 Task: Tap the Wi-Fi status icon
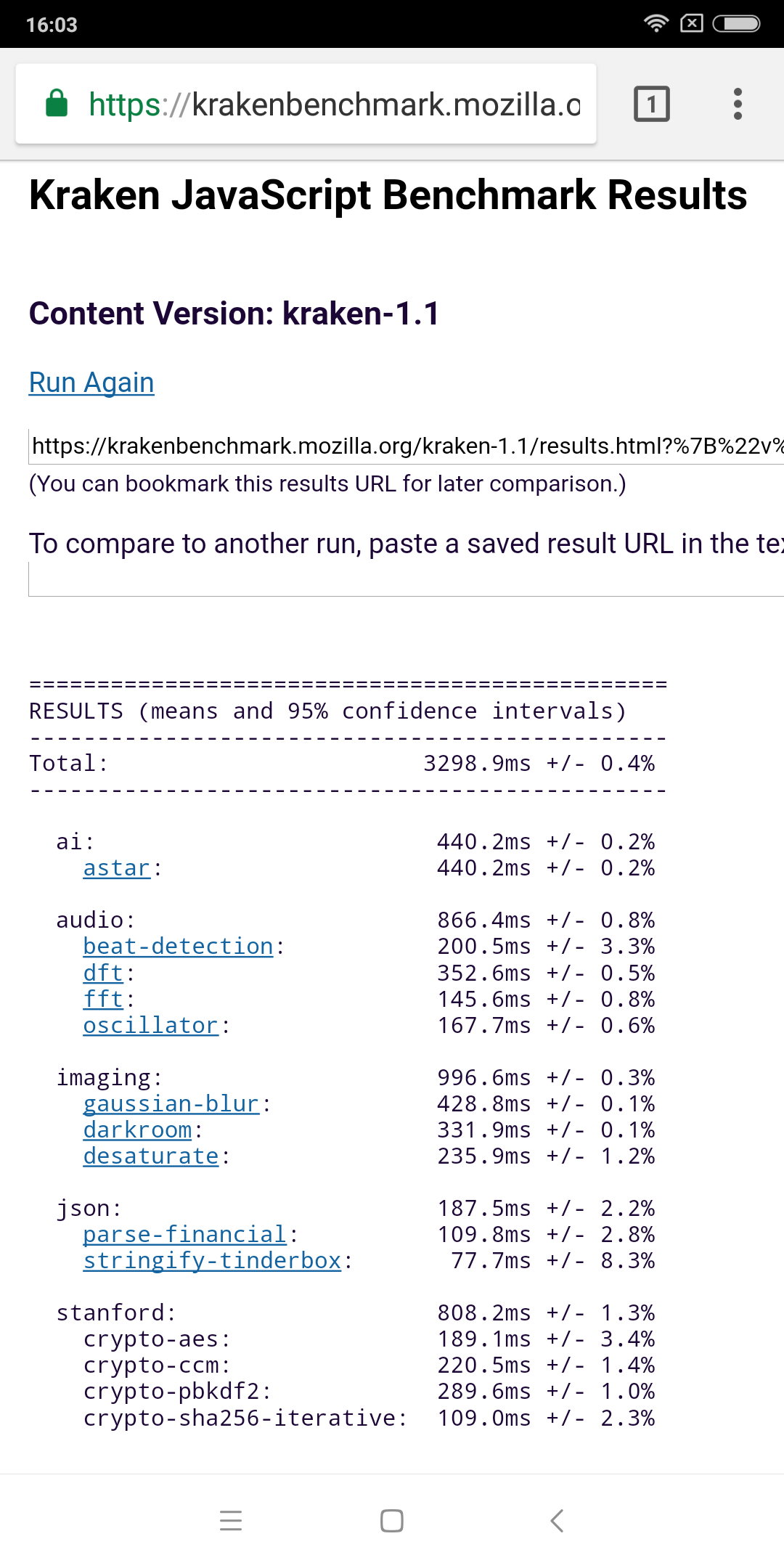(x=656, y=23)
